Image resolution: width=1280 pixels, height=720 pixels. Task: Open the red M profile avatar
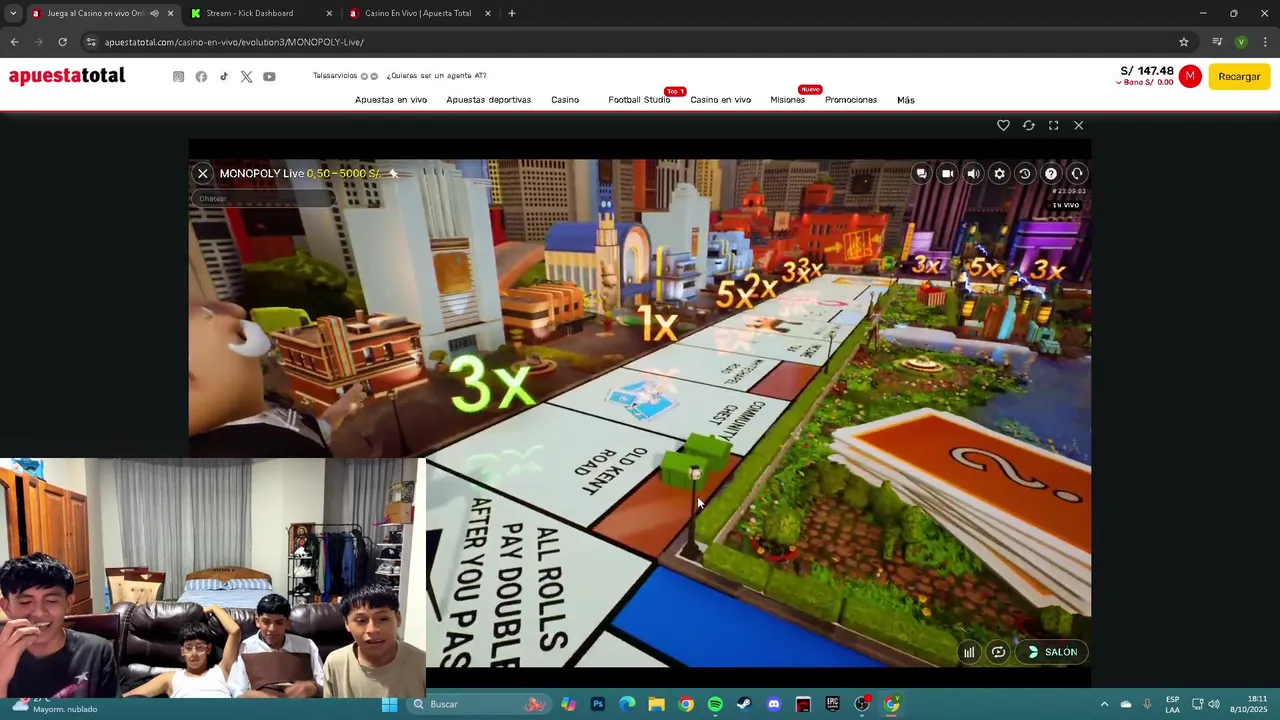coord(1190,77)
